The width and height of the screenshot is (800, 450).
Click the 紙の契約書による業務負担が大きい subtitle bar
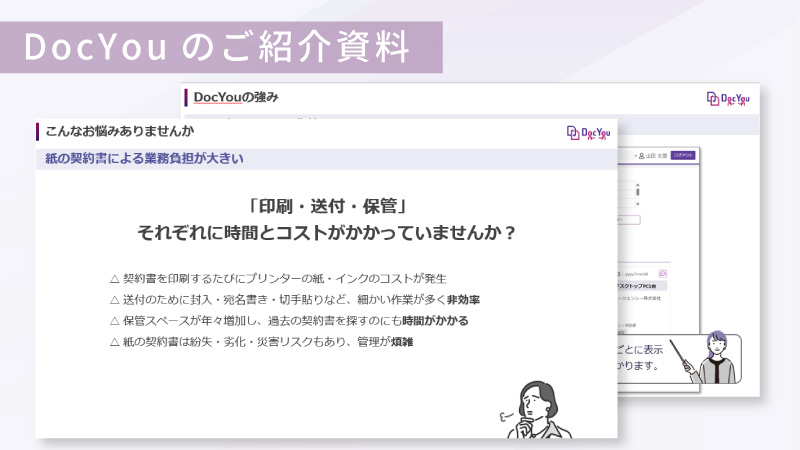(326, 159)
